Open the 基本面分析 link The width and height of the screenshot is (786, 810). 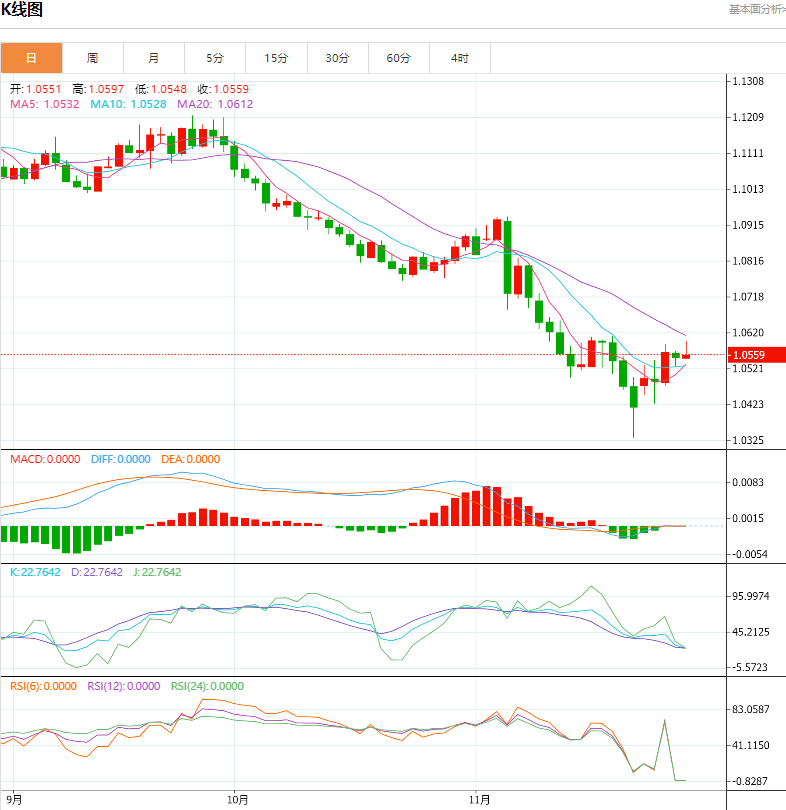(757, 9)
